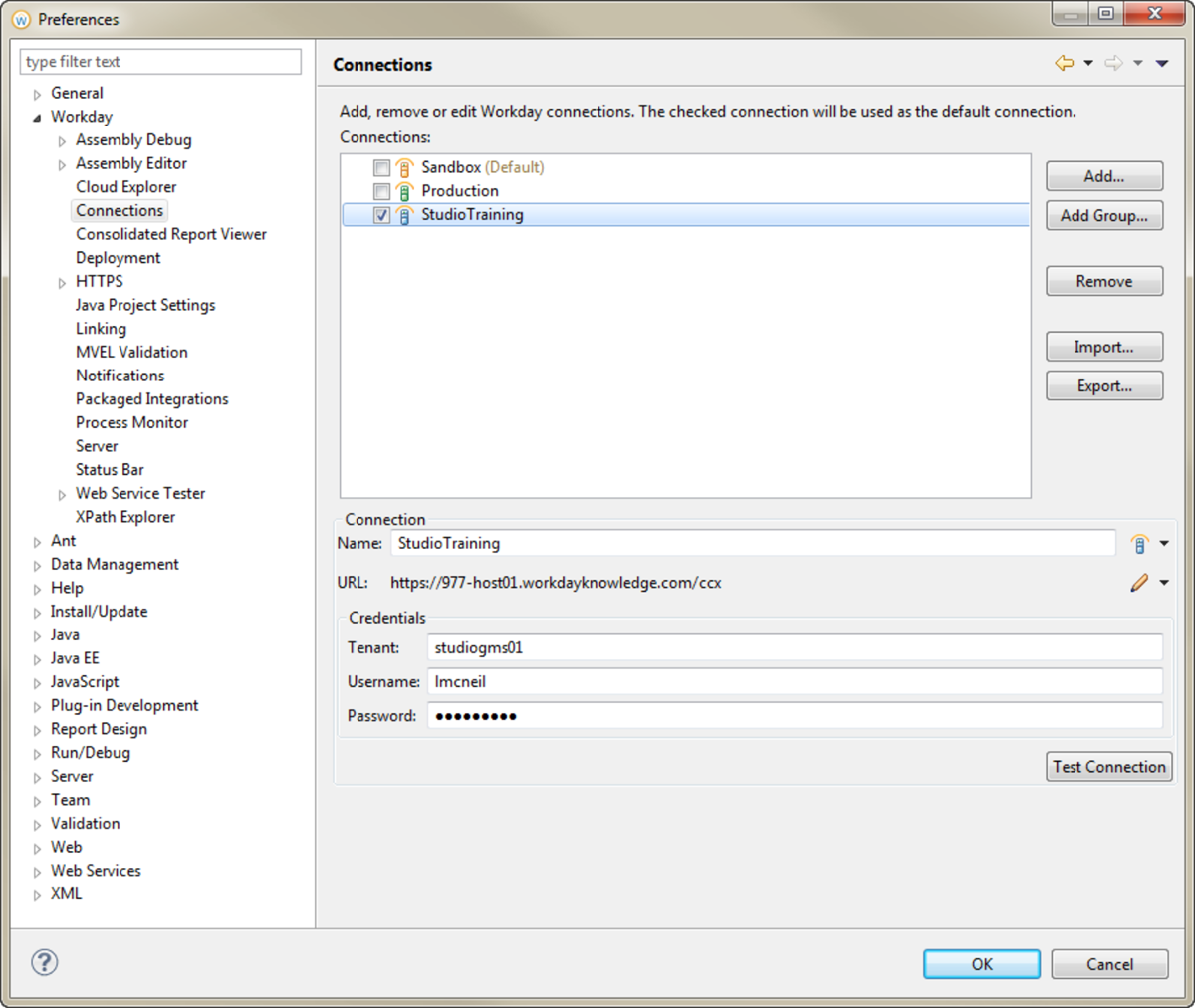Expand the General tree node

(x=37, y=94)
